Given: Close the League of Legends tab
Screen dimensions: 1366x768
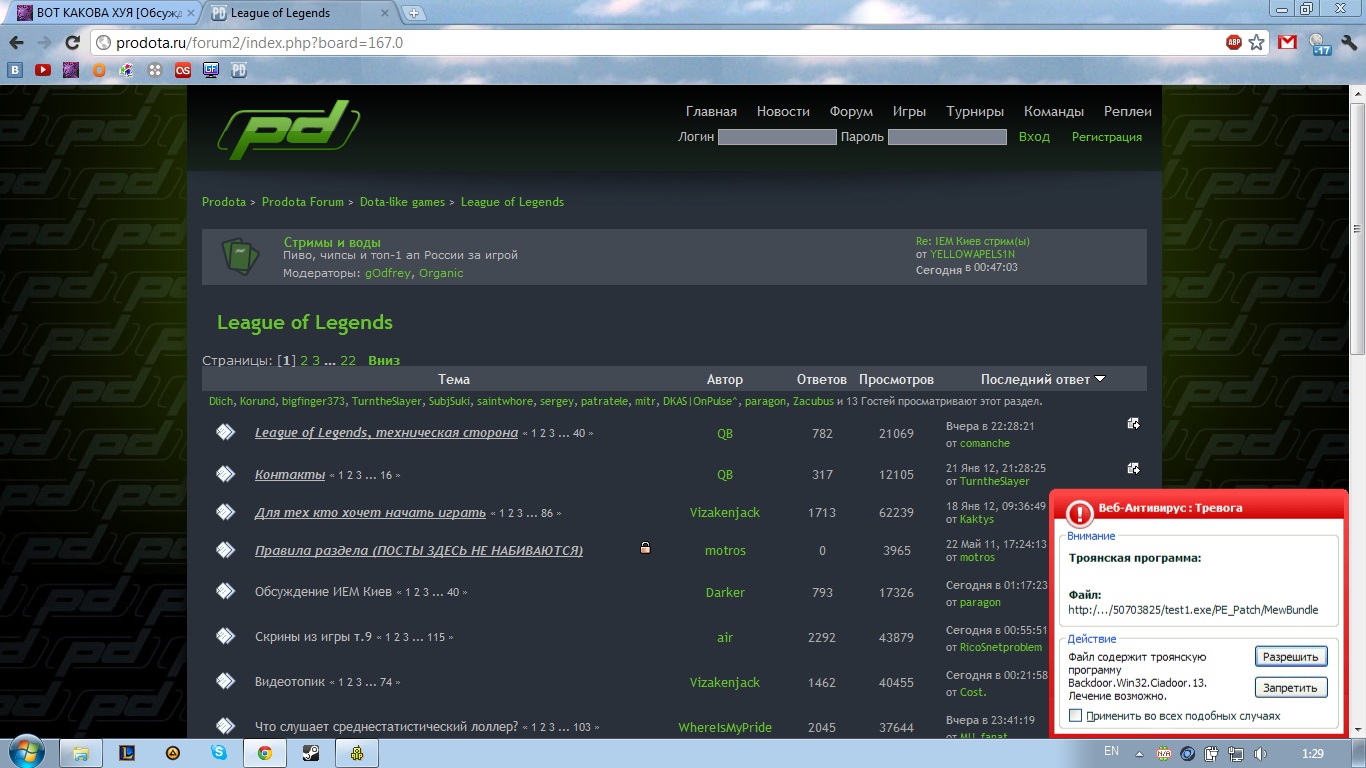Looking at the screenshot, I should (x=386, y=13).
